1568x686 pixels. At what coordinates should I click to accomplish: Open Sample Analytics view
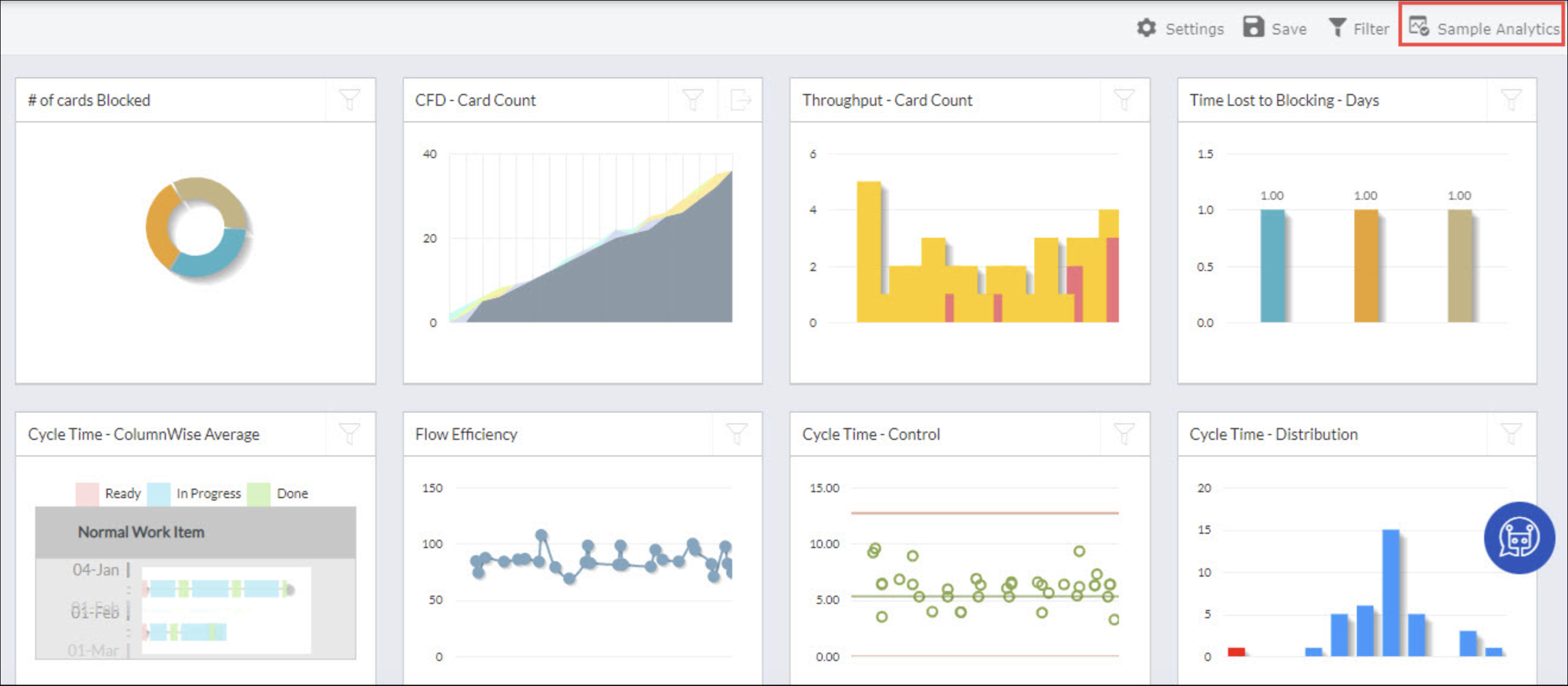(1484, 28)
